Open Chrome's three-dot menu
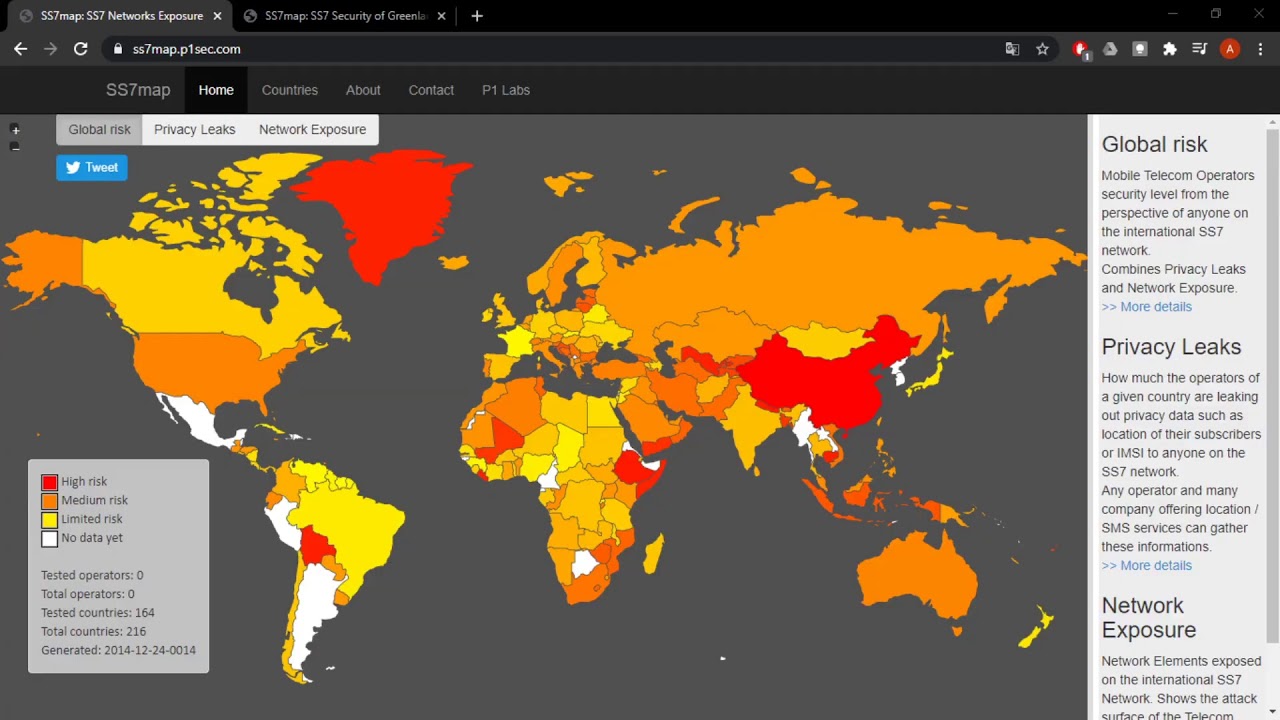Image resolution: width=1280 pixels, height=720 pixels. [x=1260, y=49]
